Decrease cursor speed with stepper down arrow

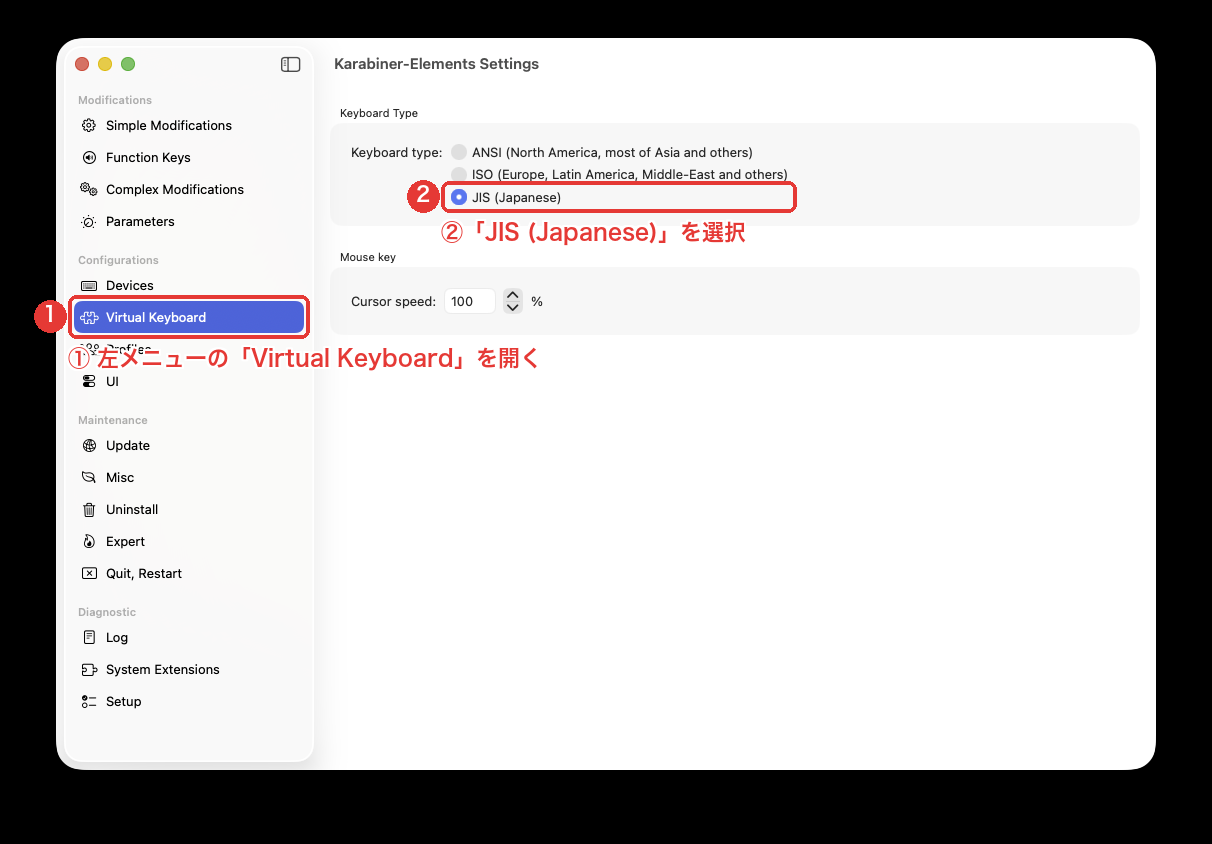point(513,307)
